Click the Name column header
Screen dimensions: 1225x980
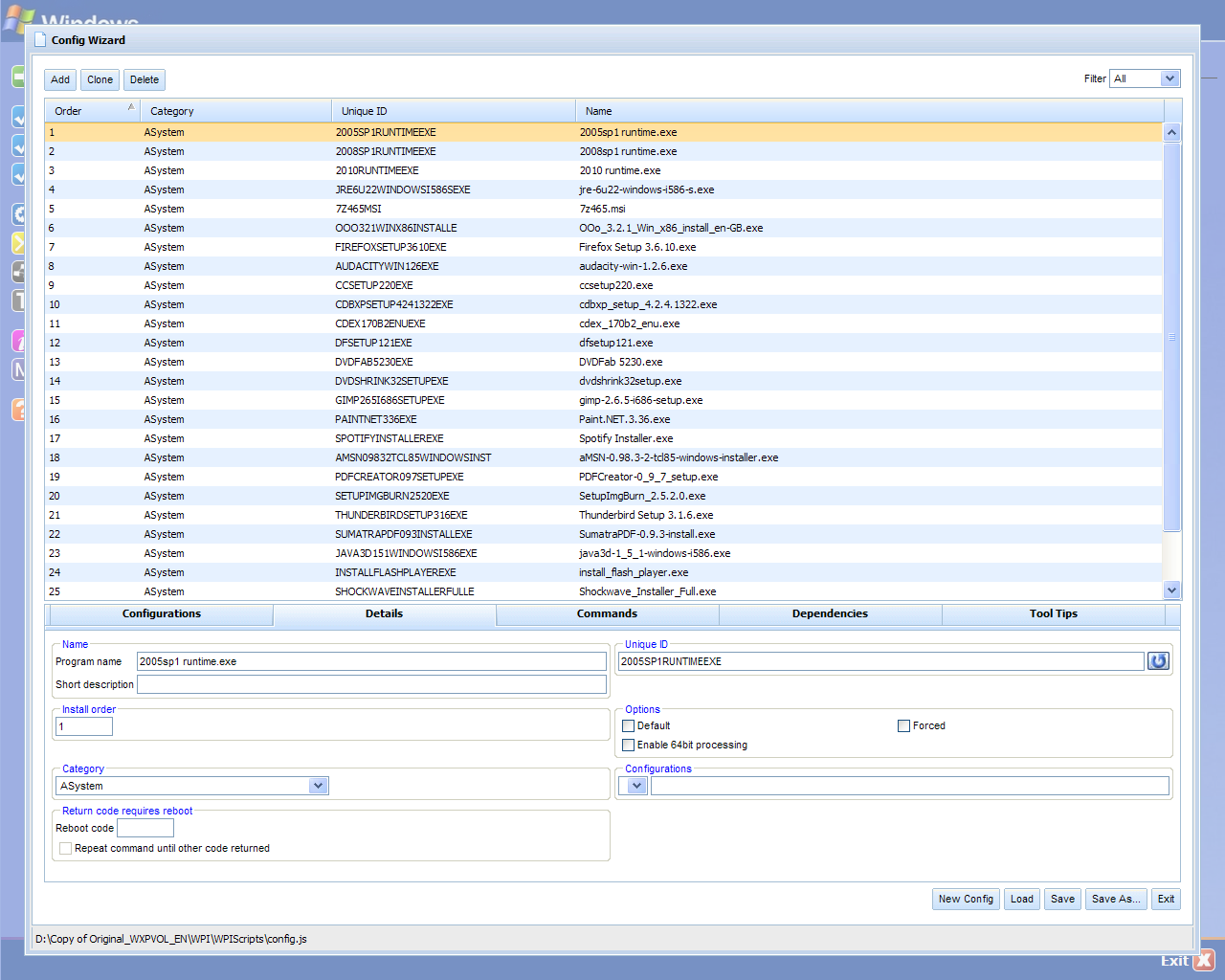(x=869, y=111)
